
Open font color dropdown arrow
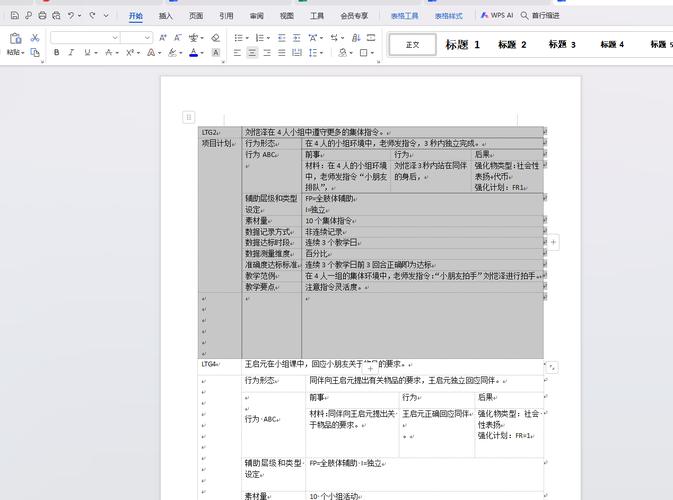click(202, 53)
